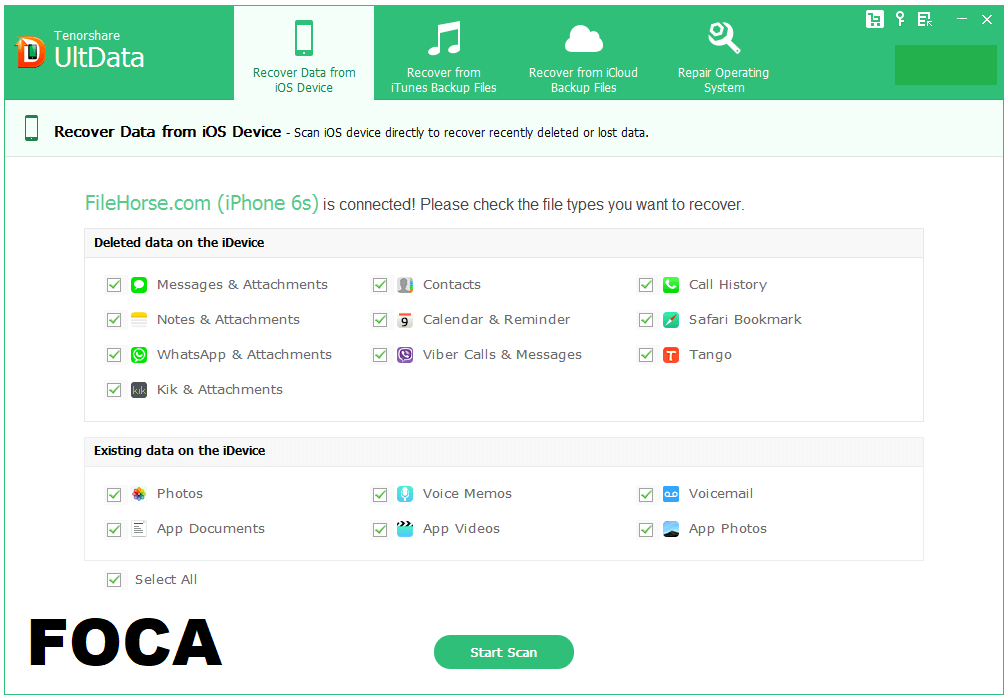Click the WhatsApp icon
This screenshot has width=1008, height=698.
(x=139, y=355)
